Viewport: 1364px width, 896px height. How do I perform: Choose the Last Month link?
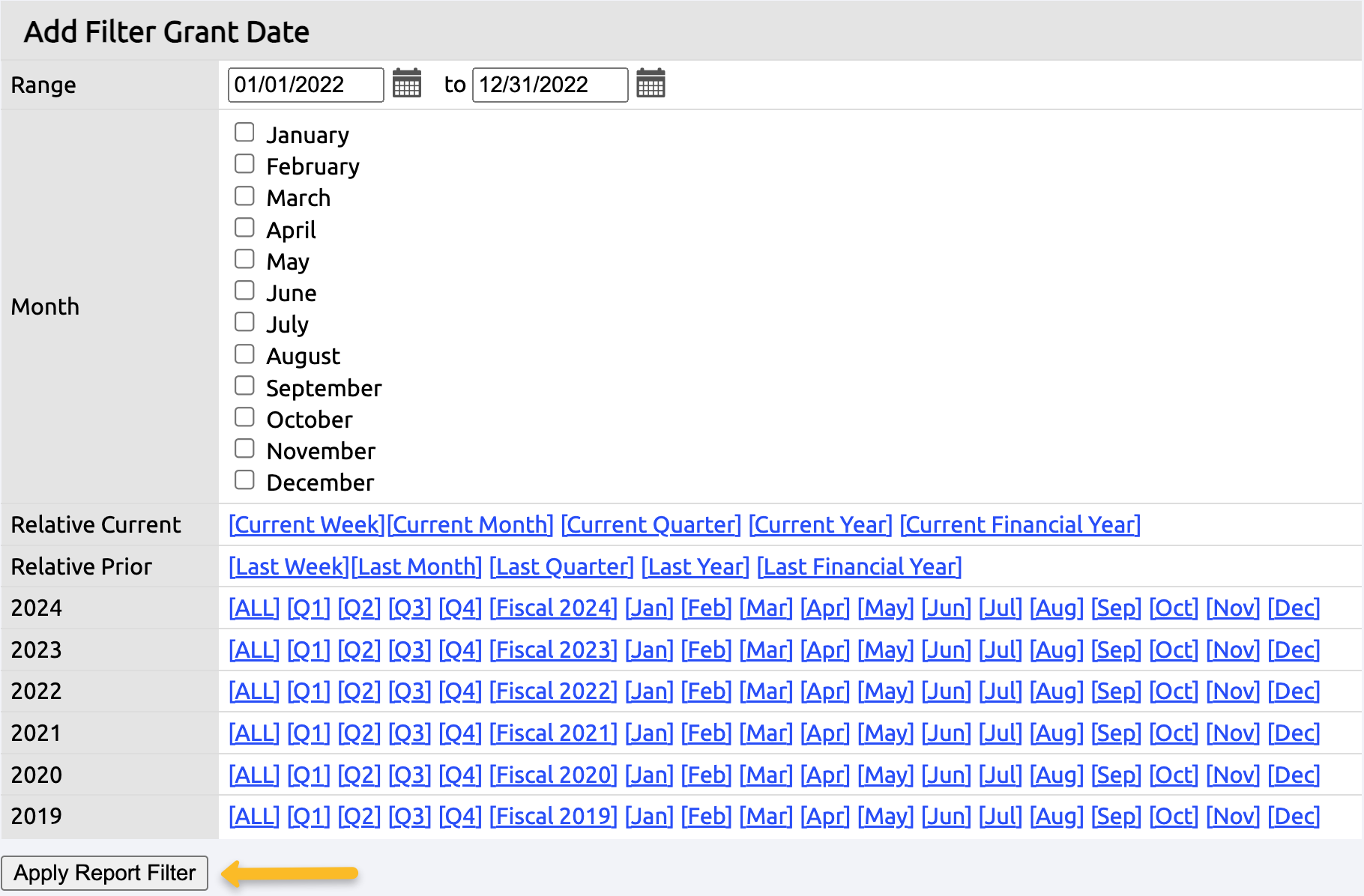coord(417,566)
